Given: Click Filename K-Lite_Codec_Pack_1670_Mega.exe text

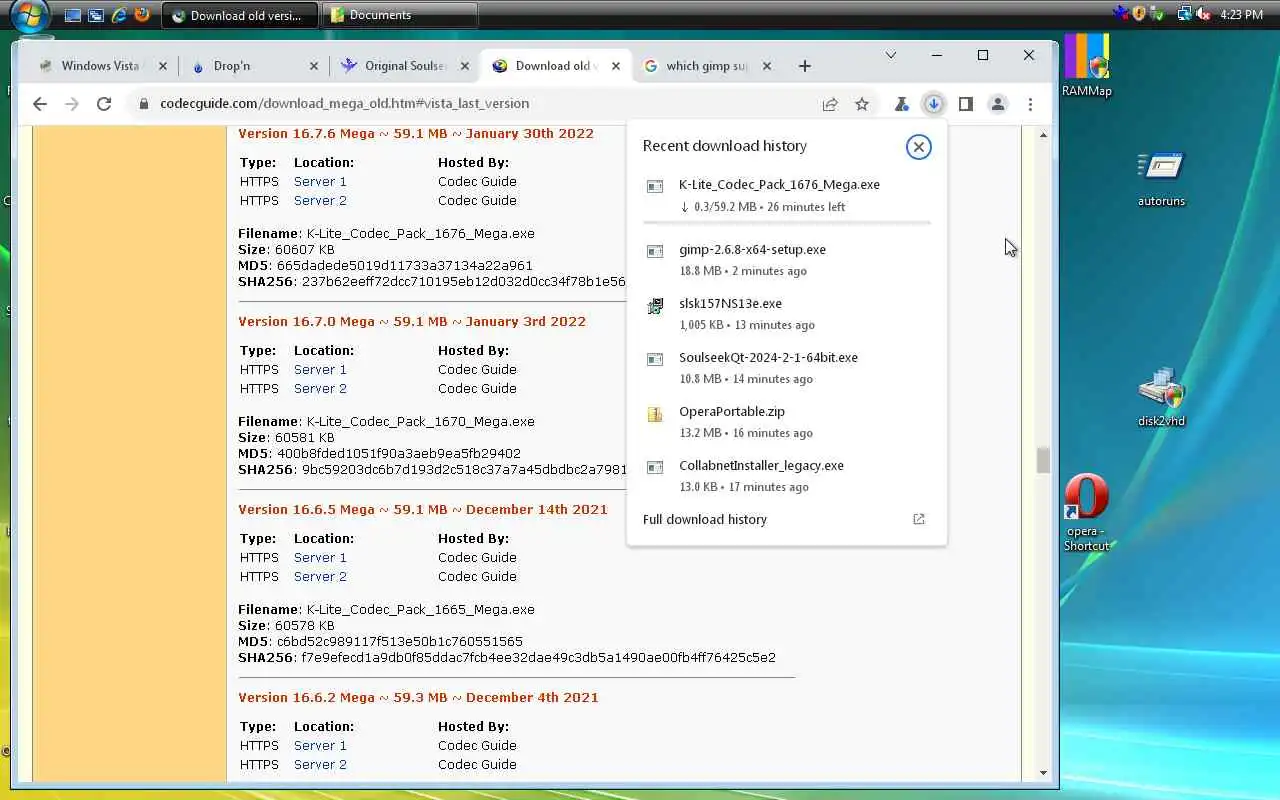Looking at the screenshot, I should [x=386, y=422].
